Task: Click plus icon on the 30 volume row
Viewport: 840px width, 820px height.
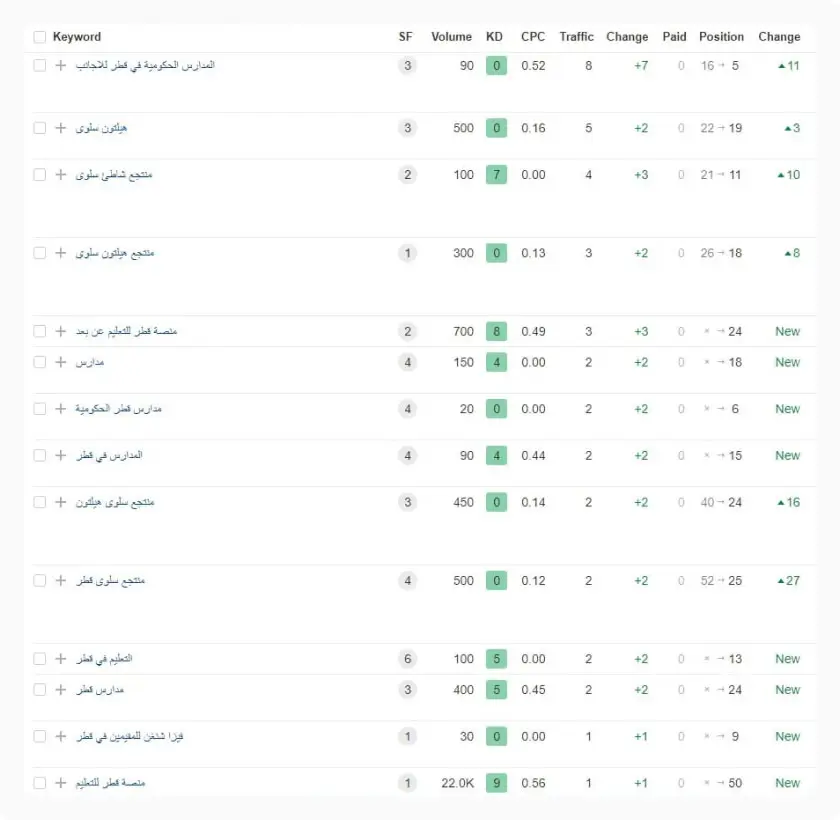Action: (60, 736)
